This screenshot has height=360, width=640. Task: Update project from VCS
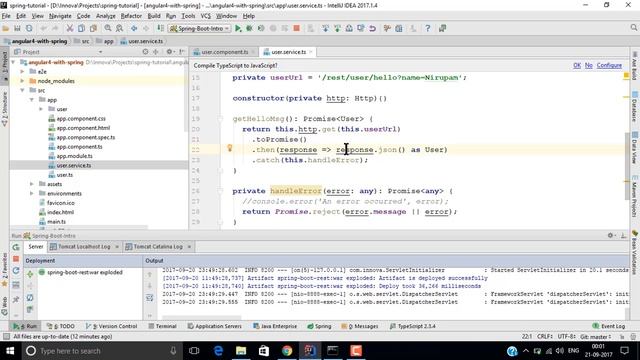pyautogui.click(x=325, y=28)
